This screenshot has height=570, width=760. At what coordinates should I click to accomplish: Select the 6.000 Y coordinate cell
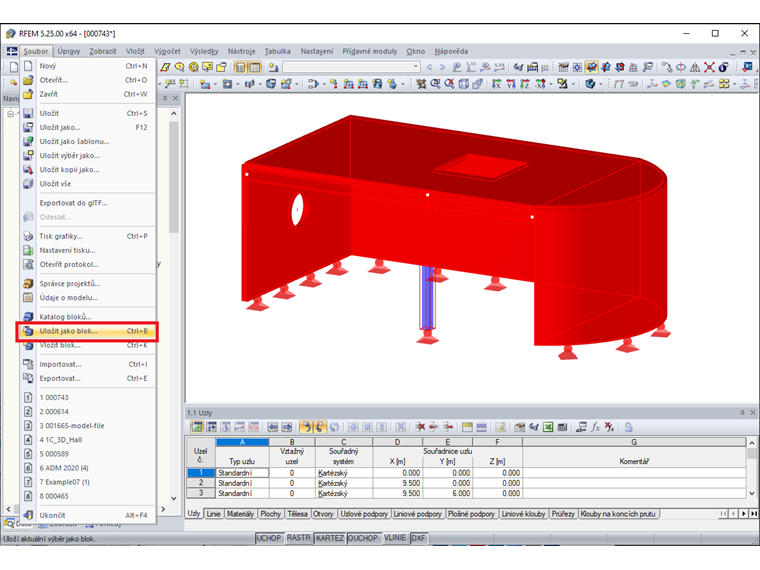pos(447,493)
